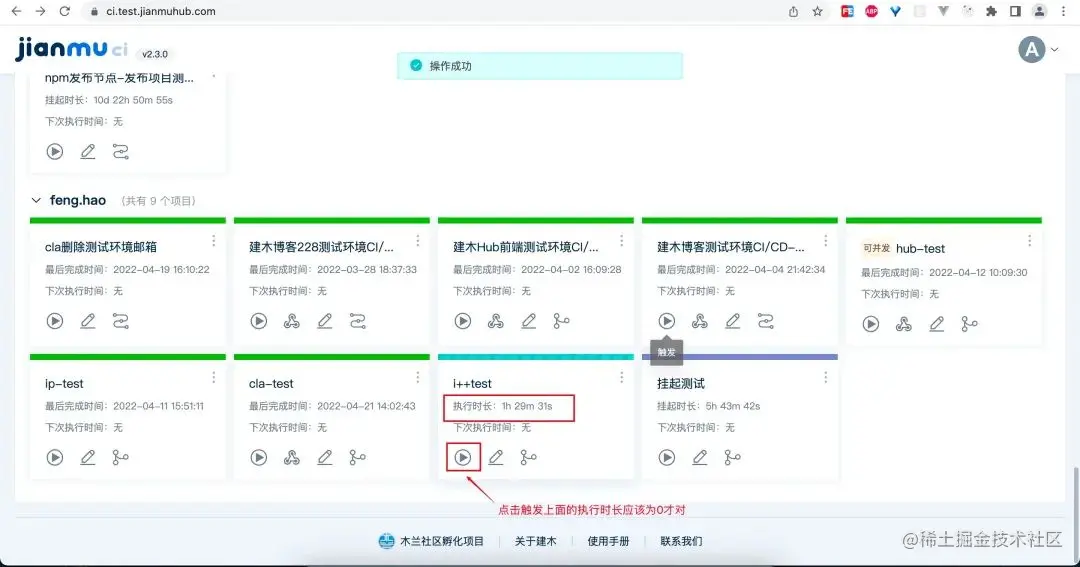Open webhook icon on 建木Hub前端测试环境CI card
The width and height of the screenshot is (1080, 567).
pyautogui.click(x=495, y=321)
